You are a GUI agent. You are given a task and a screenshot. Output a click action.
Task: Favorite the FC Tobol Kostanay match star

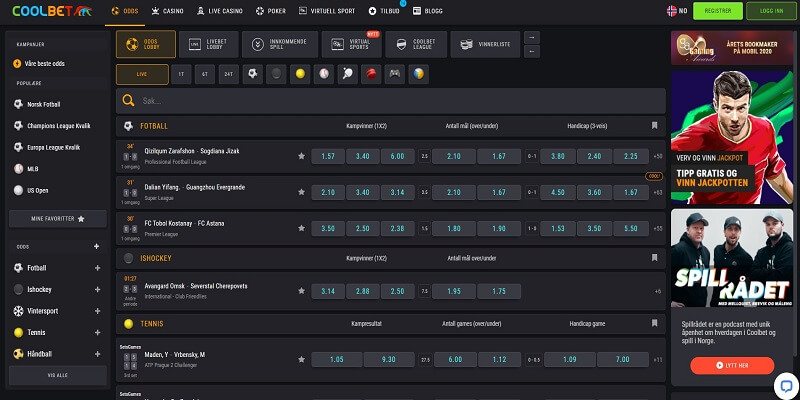302,228
